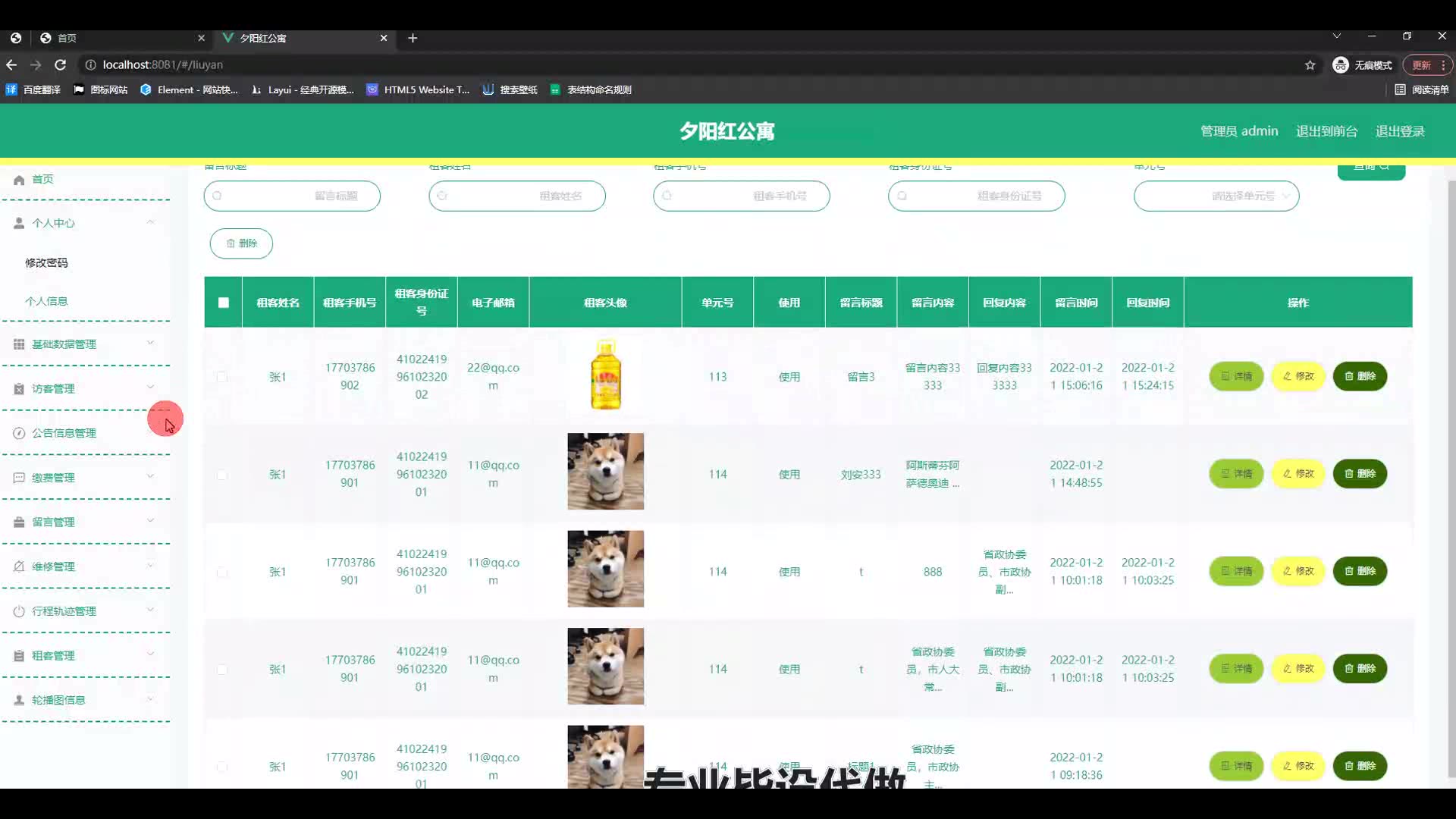Toggle the select-all checkbox in table header
The image size is (1456, 819).
click(223, 303)
